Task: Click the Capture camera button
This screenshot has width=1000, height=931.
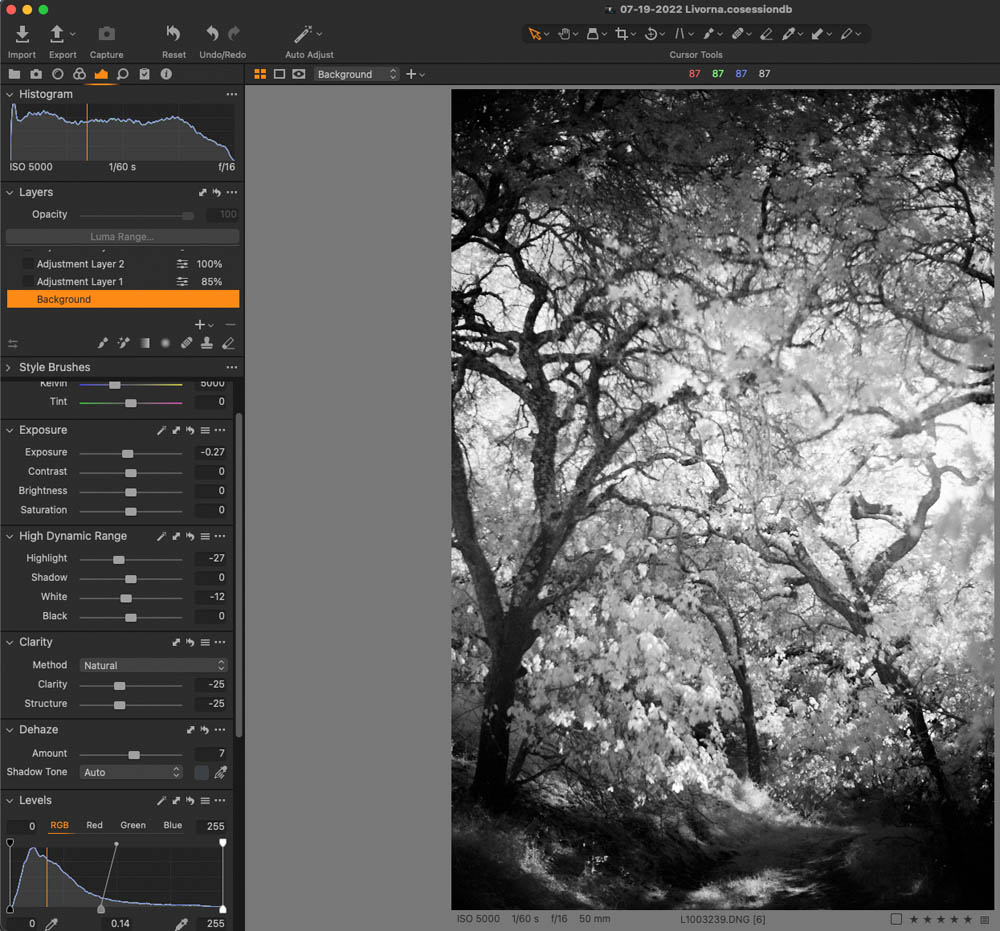Action: 107,42
